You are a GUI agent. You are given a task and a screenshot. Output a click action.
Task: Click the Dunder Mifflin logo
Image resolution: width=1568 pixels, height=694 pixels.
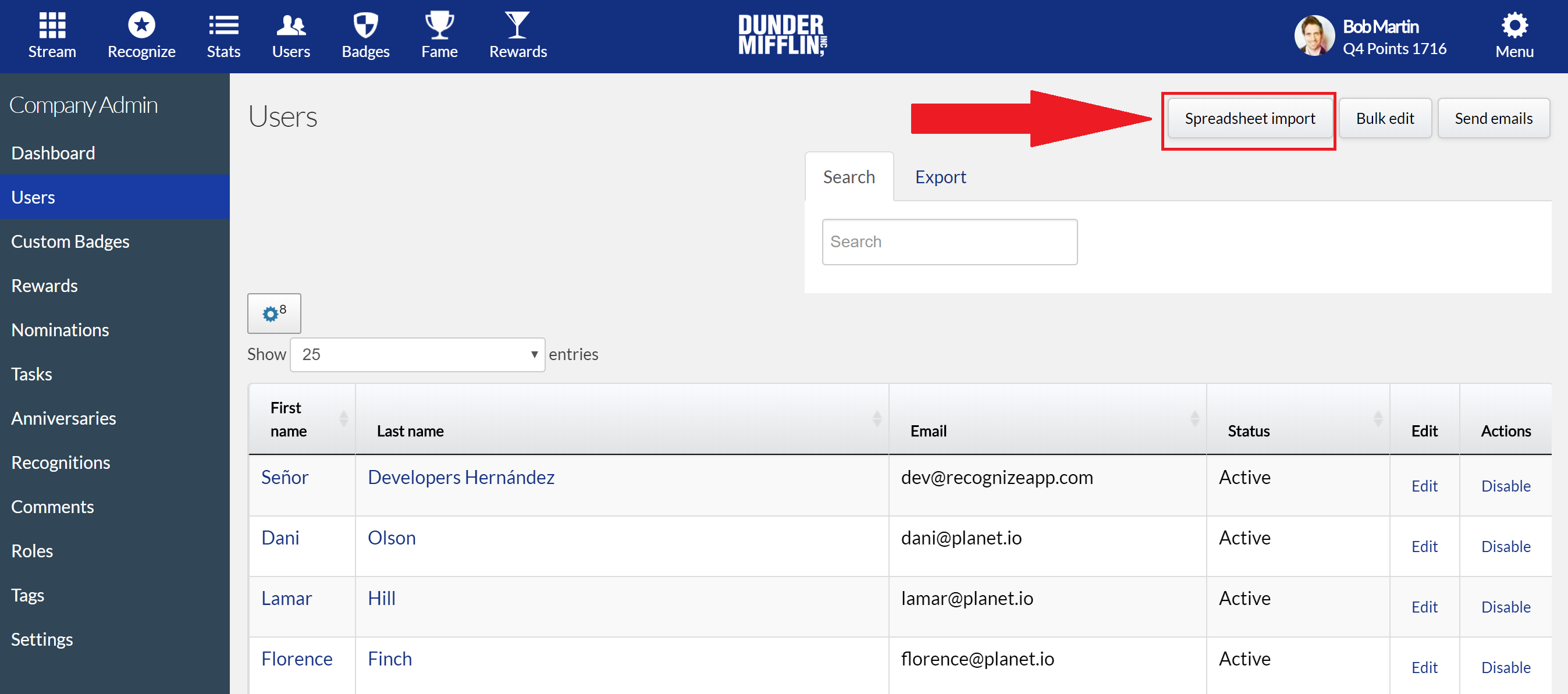click(783, 35)
